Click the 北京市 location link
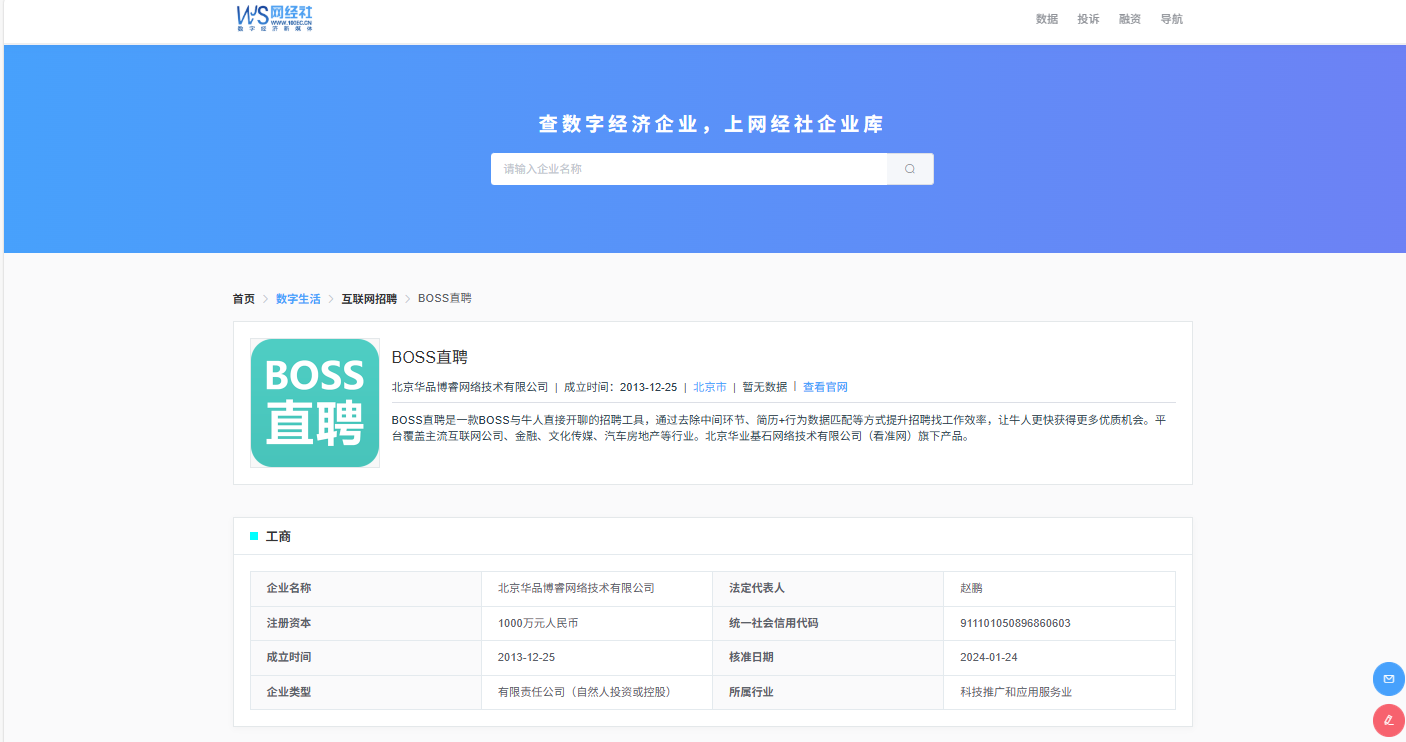1406x742 pixels. pyautogui.click(x=710, y=387)
